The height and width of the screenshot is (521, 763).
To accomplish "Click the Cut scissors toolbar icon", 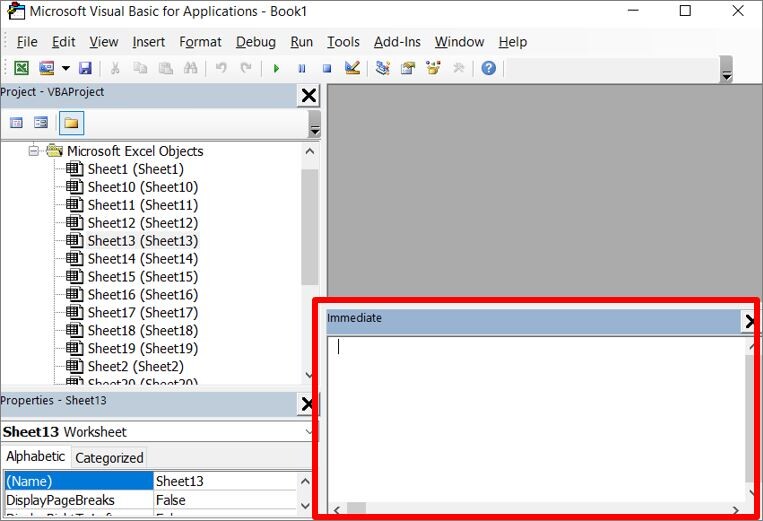I will click(115, 68).
